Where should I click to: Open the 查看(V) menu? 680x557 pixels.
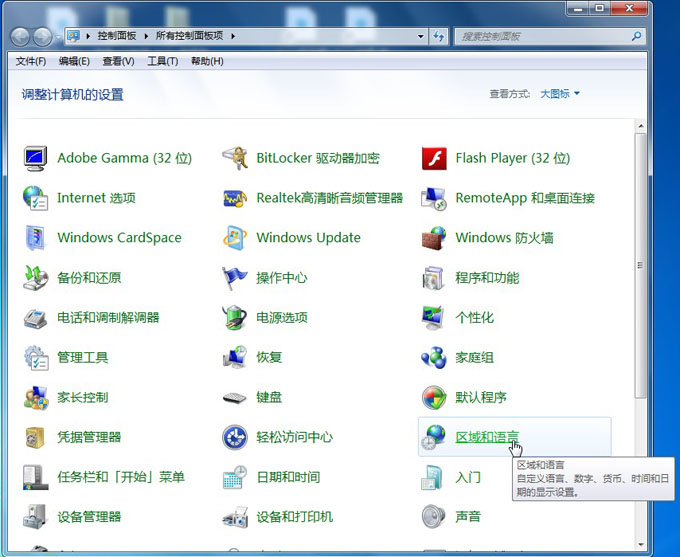pos(118,61)
